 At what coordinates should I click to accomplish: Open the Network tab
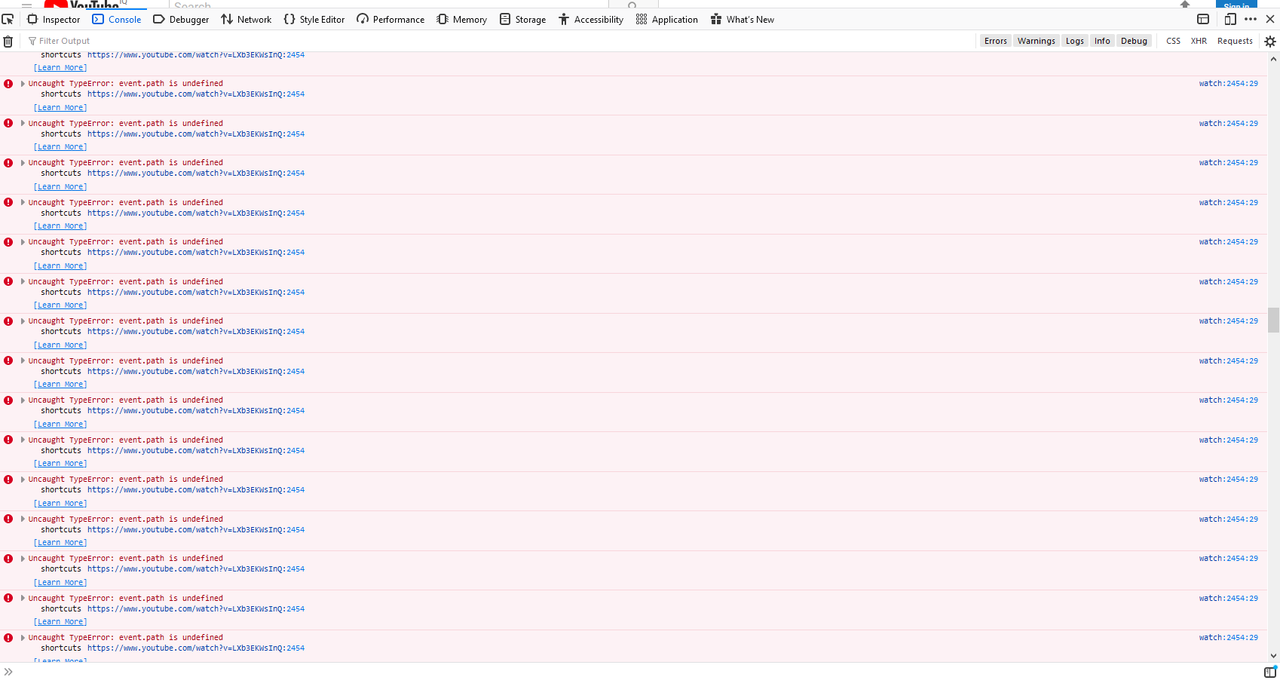click(x=246, y=19)
